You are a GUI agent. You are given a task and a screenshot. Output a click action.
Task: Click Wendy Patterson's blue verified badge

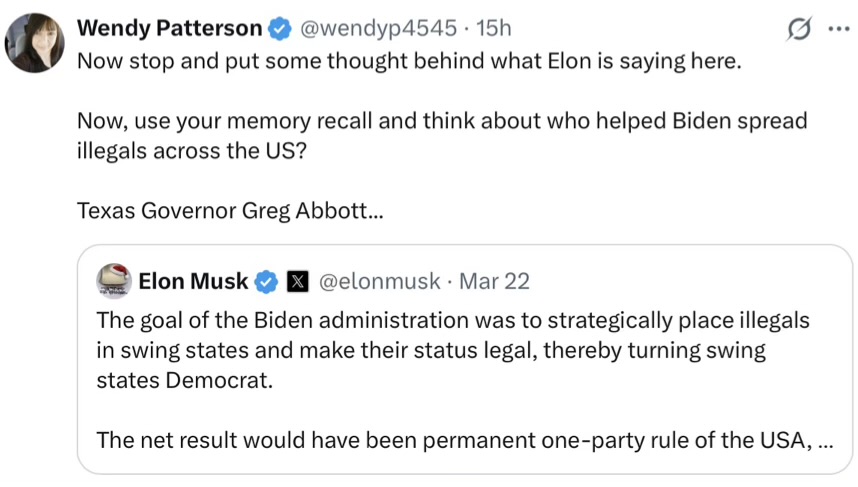279,29
